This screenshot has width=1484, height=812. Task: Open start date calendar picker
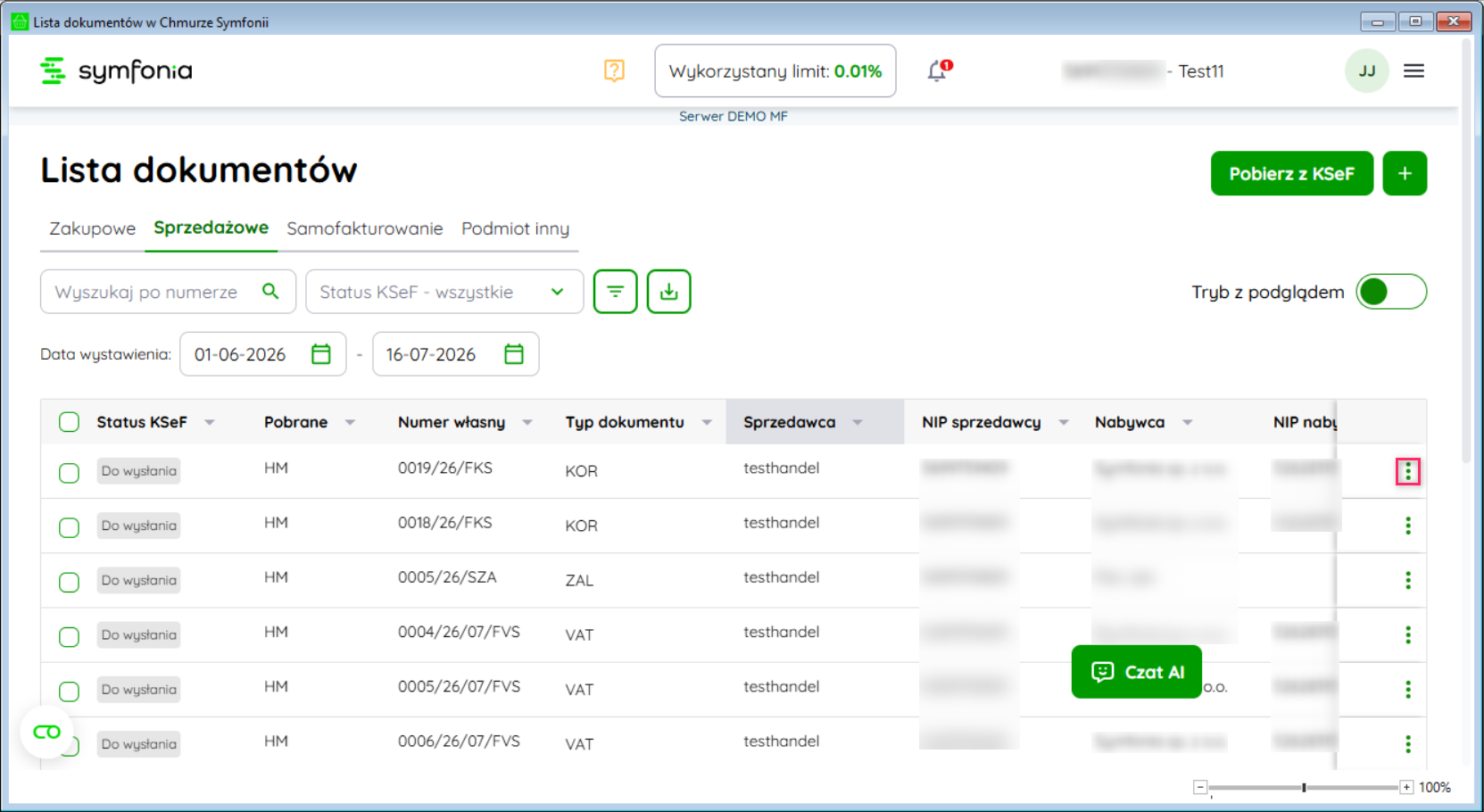tap(321, 354)
